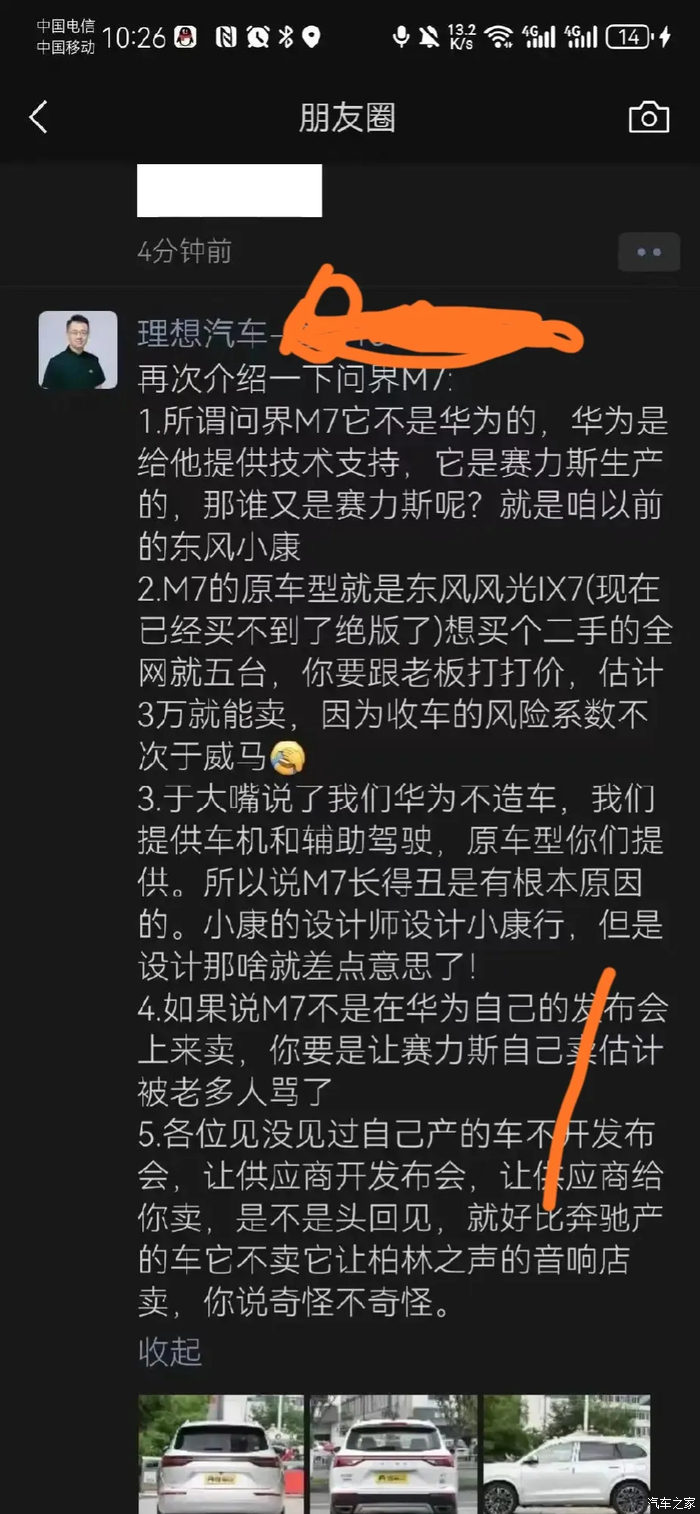Tap the location pin status icon
Viewport: 700px width, 1514px height.
[x=312, y=37]
